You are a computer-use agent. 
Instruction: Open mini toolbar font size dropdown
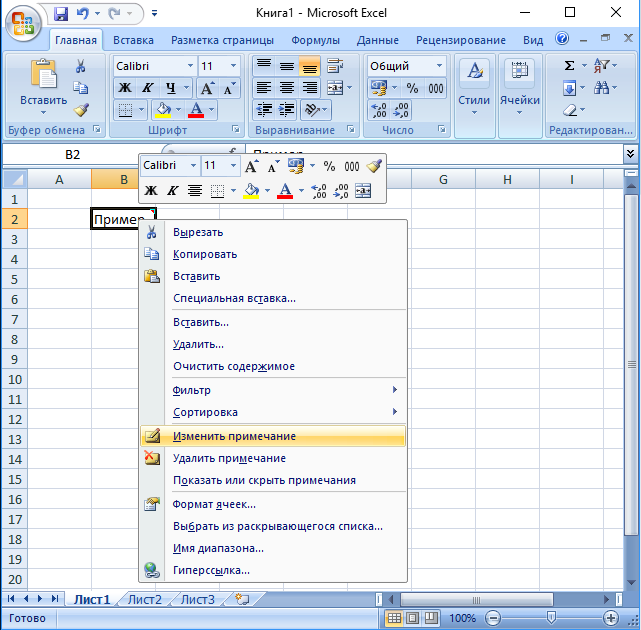233,166
